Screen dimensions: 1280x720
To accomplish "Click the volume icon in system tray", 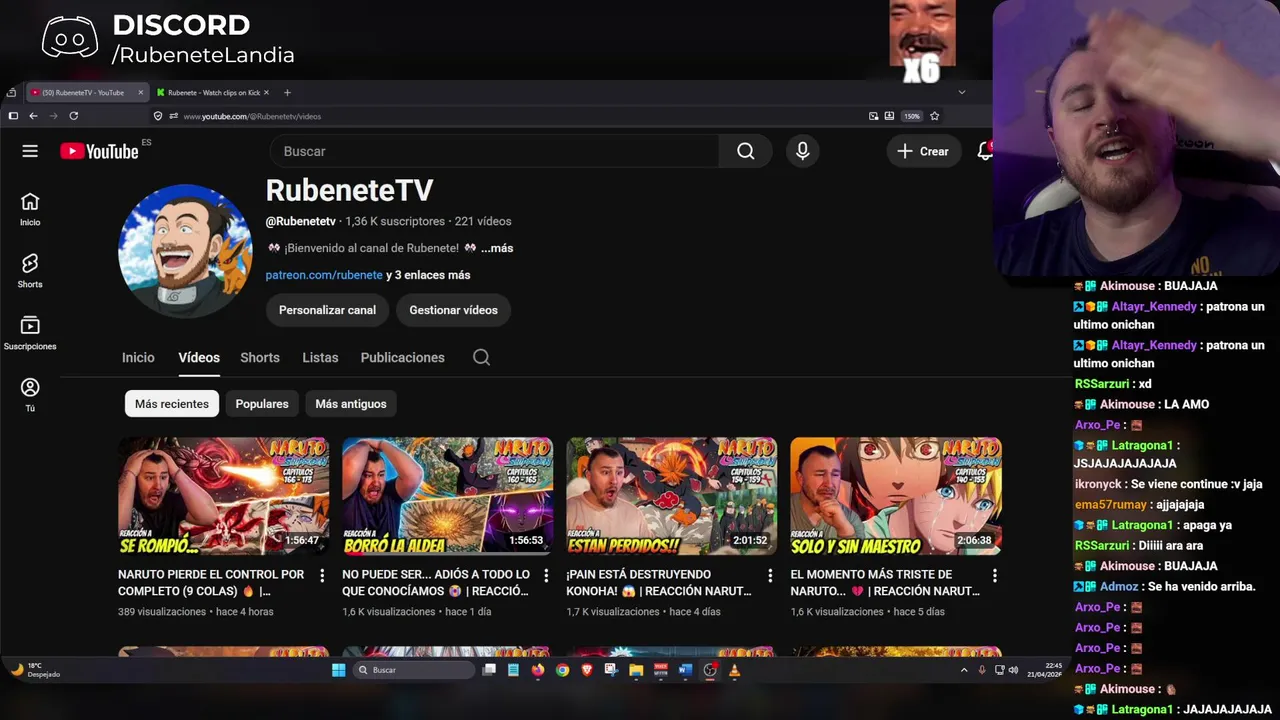I will click(1013, 670).
